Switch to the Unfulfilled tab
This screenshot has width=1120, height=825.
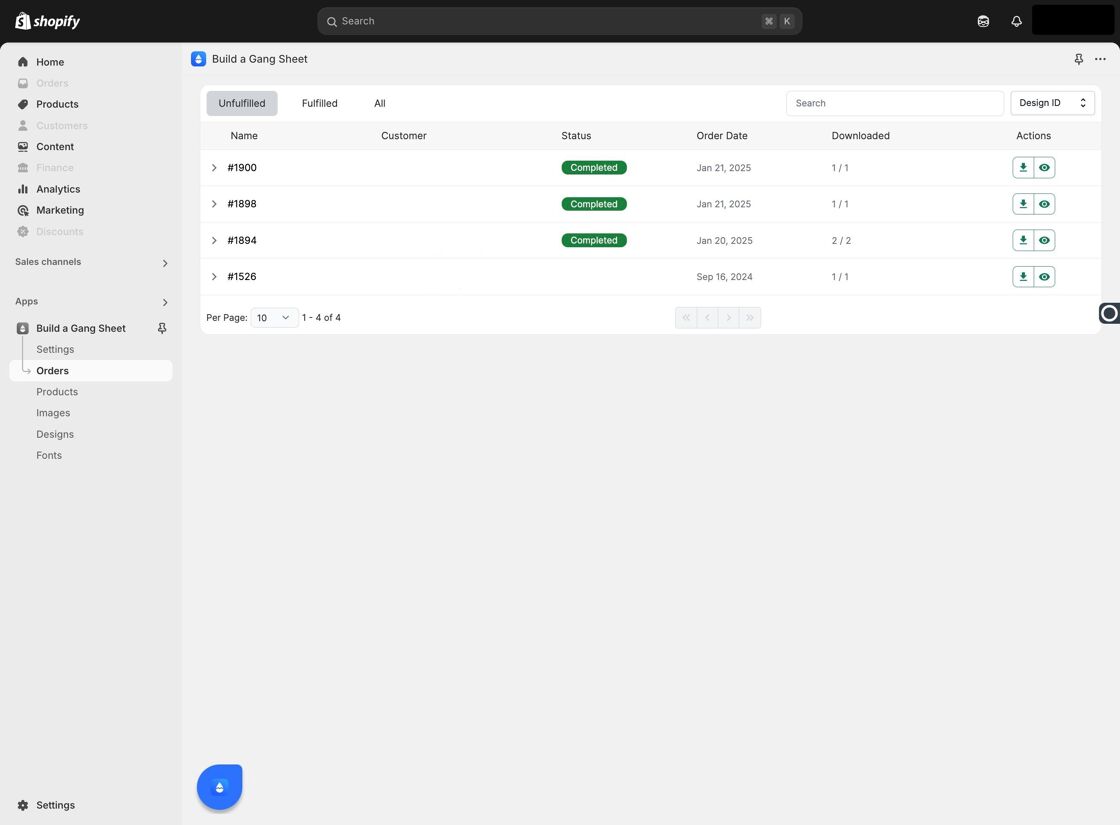pos(242,104)
